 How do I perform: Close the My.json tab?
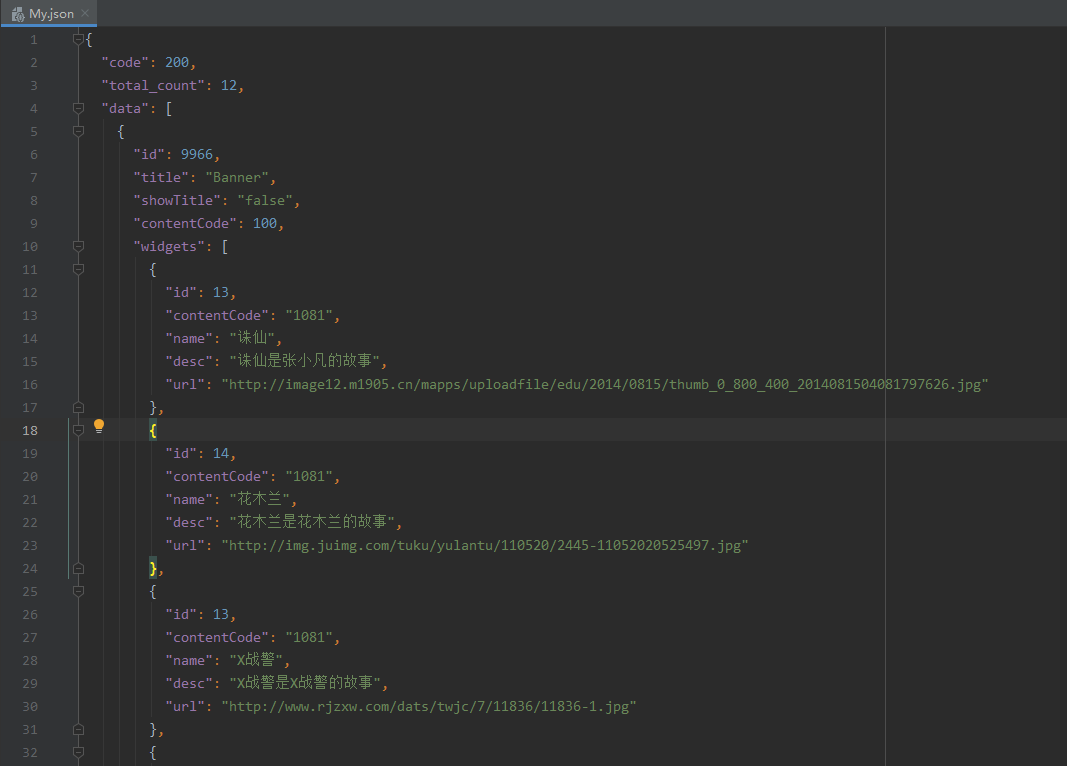click(x=85, y=13)
